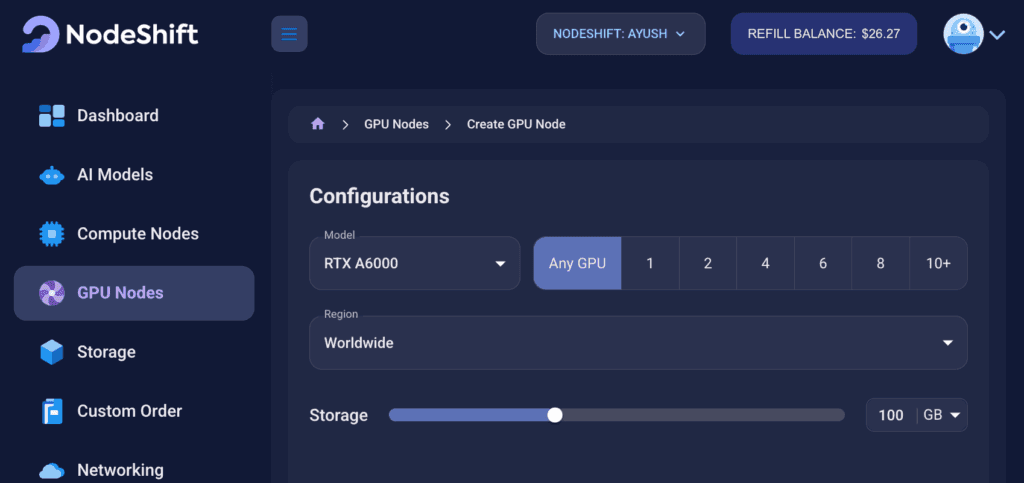Click the Storage slider handle
This screenshot has height=483, width=1024.
[x=555, y=415]
